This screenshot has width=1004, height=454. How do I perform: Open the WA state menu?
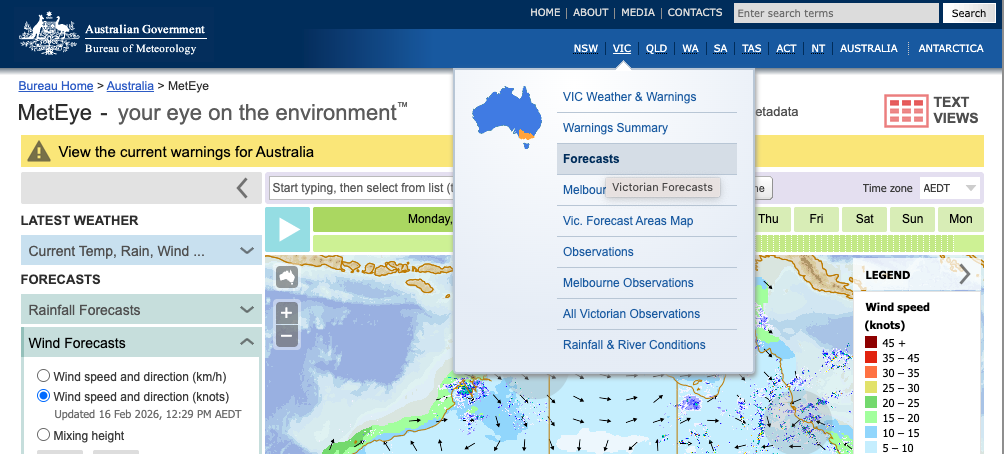click(x=690, y=49)
